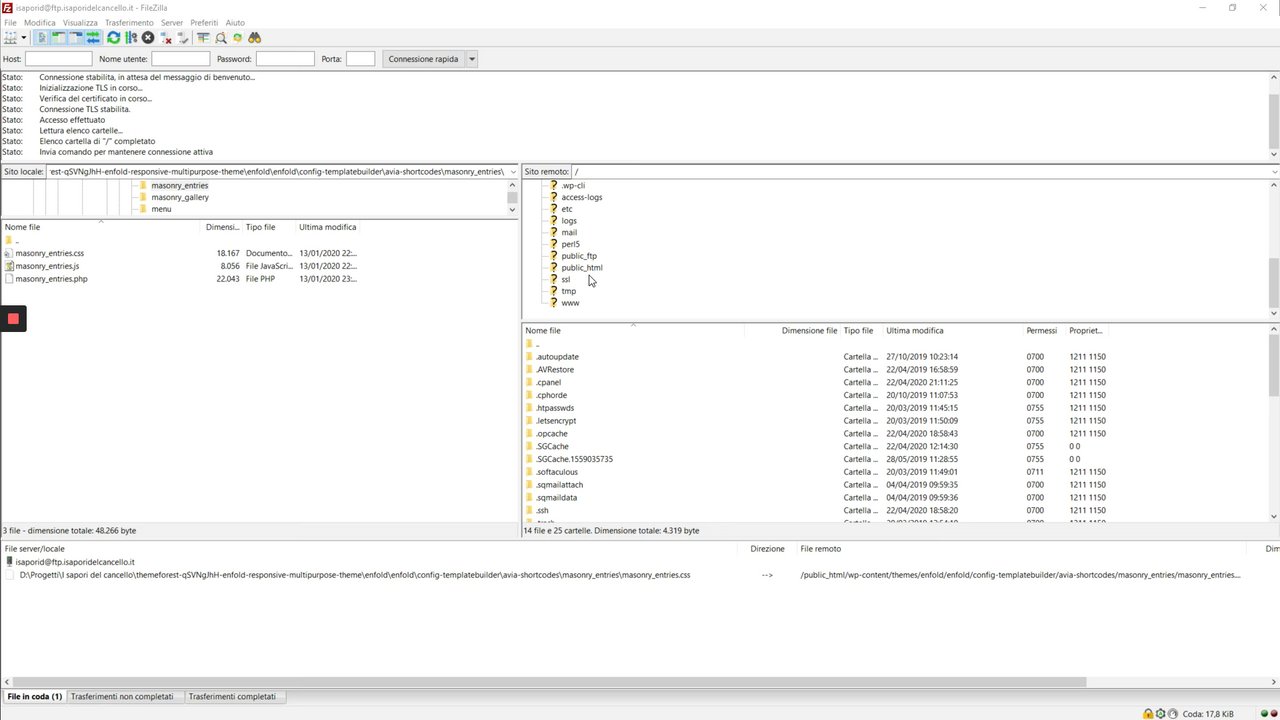Open the File menu

click(10, 22)
